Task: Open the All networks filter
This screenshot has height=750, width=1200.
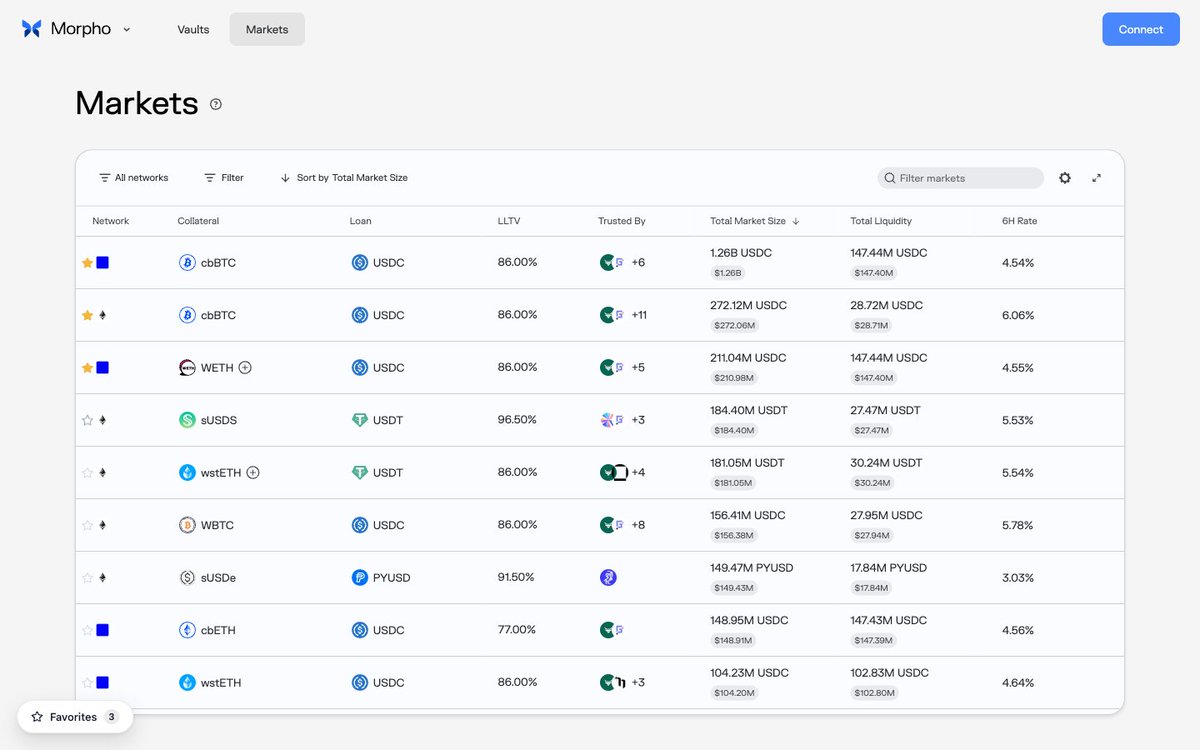Action: point(134,178)
